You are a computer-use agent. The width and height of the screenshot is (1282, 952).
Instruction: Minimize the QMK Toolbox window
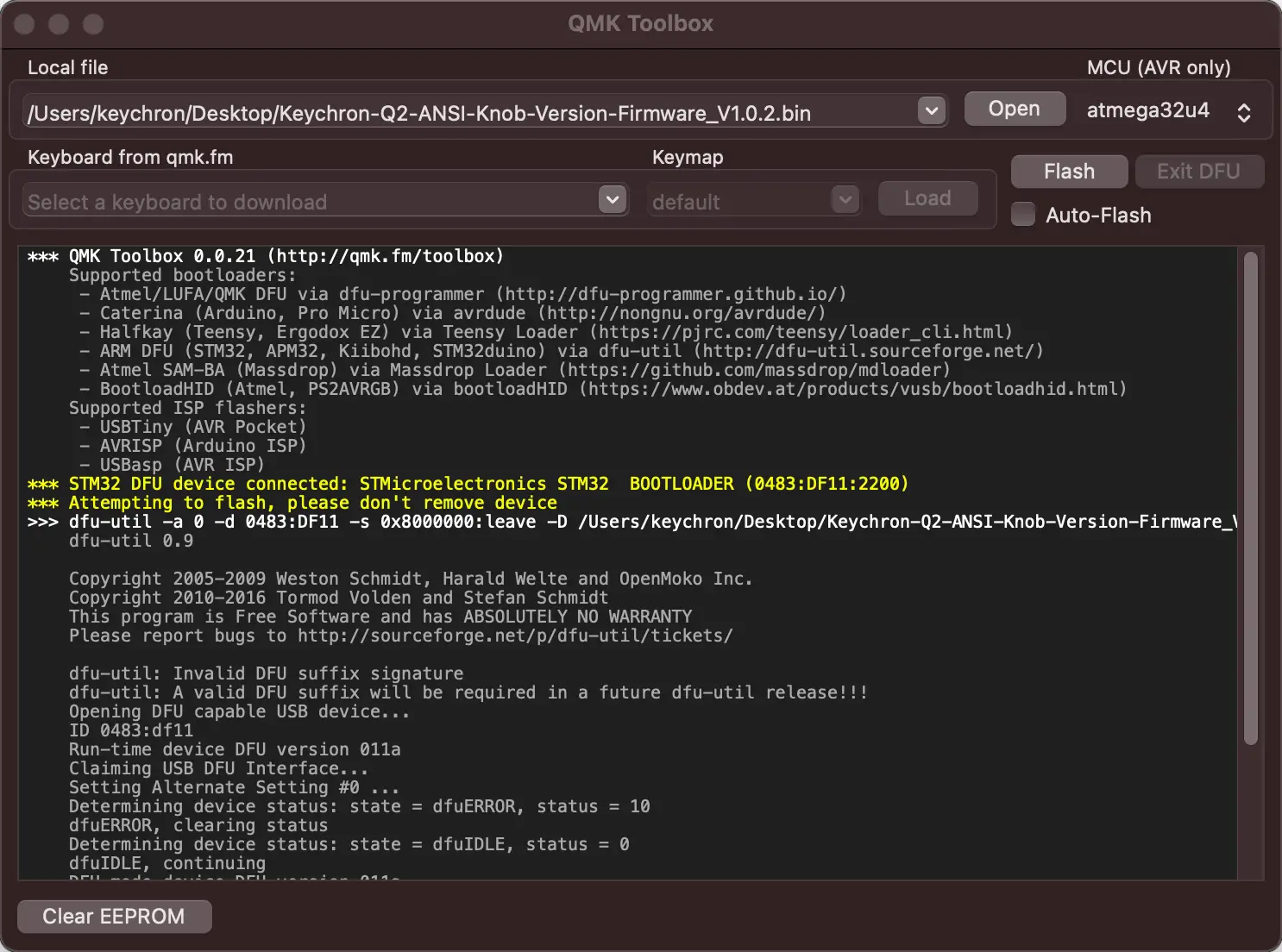(x=59, y=24)
